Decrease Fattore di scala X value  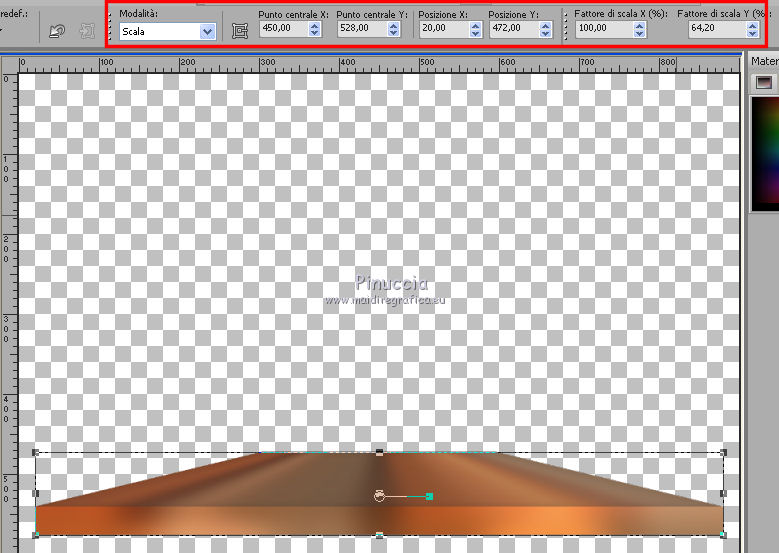639,33
